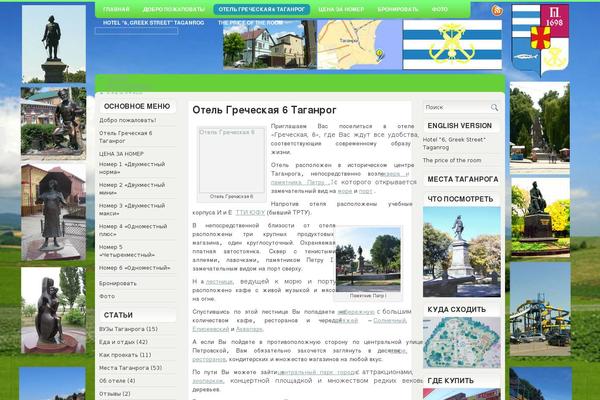Open Отель Греческая 6 Таганрог sidebar link
600x400 pixels.
click(126, 137)
